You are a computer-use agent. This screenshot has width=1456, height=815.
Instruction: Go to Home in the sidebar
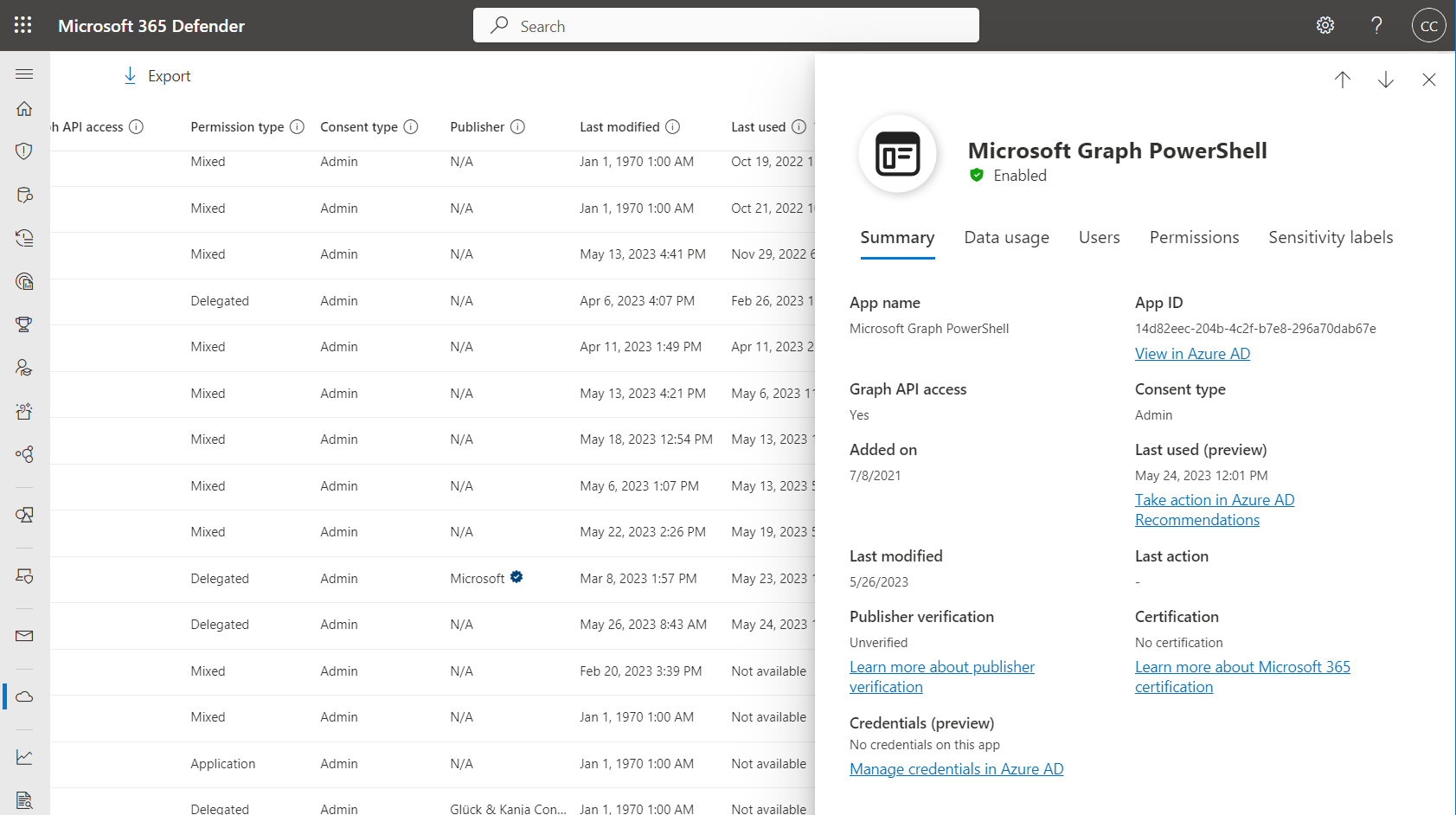pyautogui.click(x=24, y=108)
